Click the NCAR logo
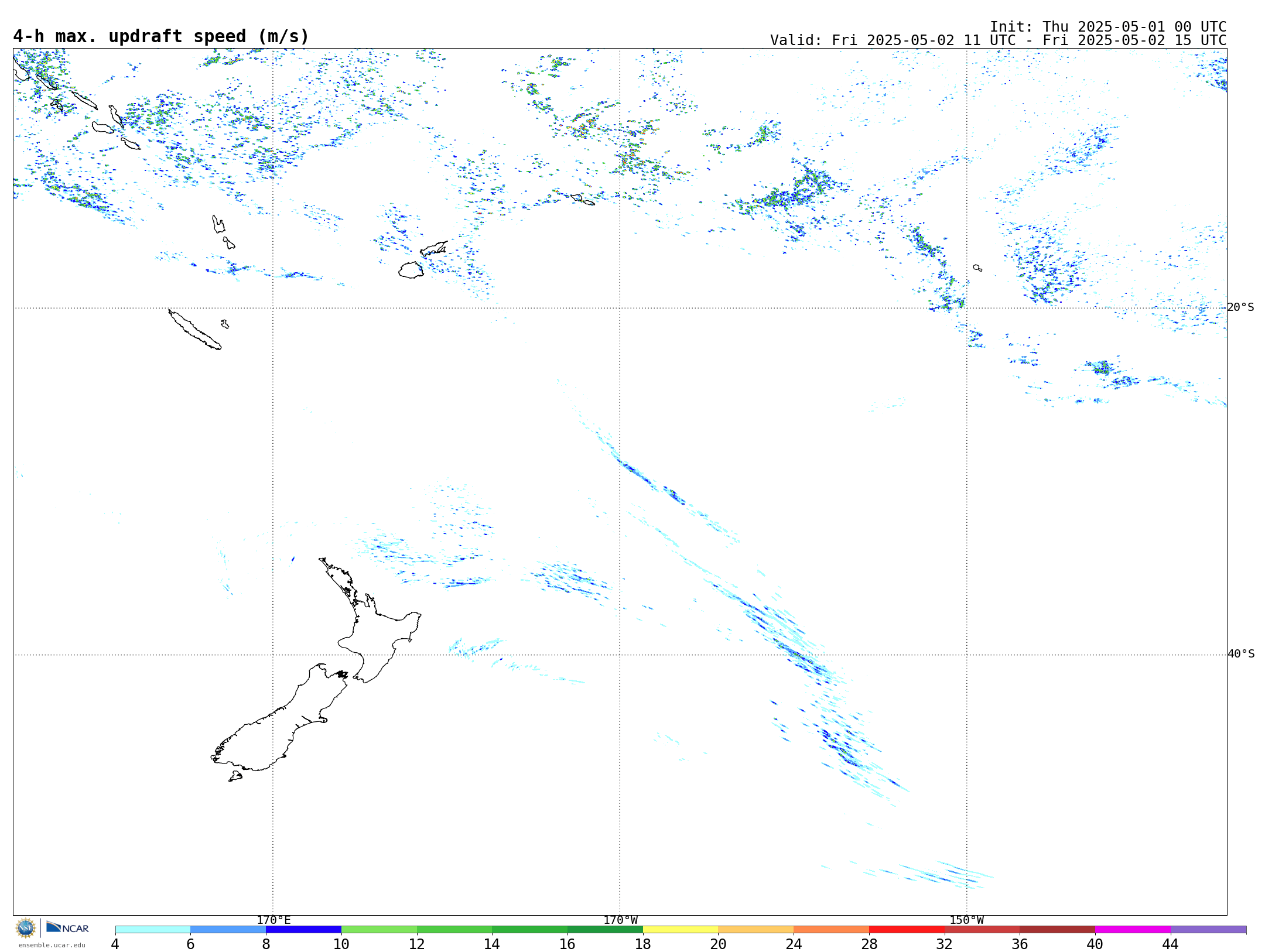Viewport: 1265px width, 952px height. pos(67,927)
